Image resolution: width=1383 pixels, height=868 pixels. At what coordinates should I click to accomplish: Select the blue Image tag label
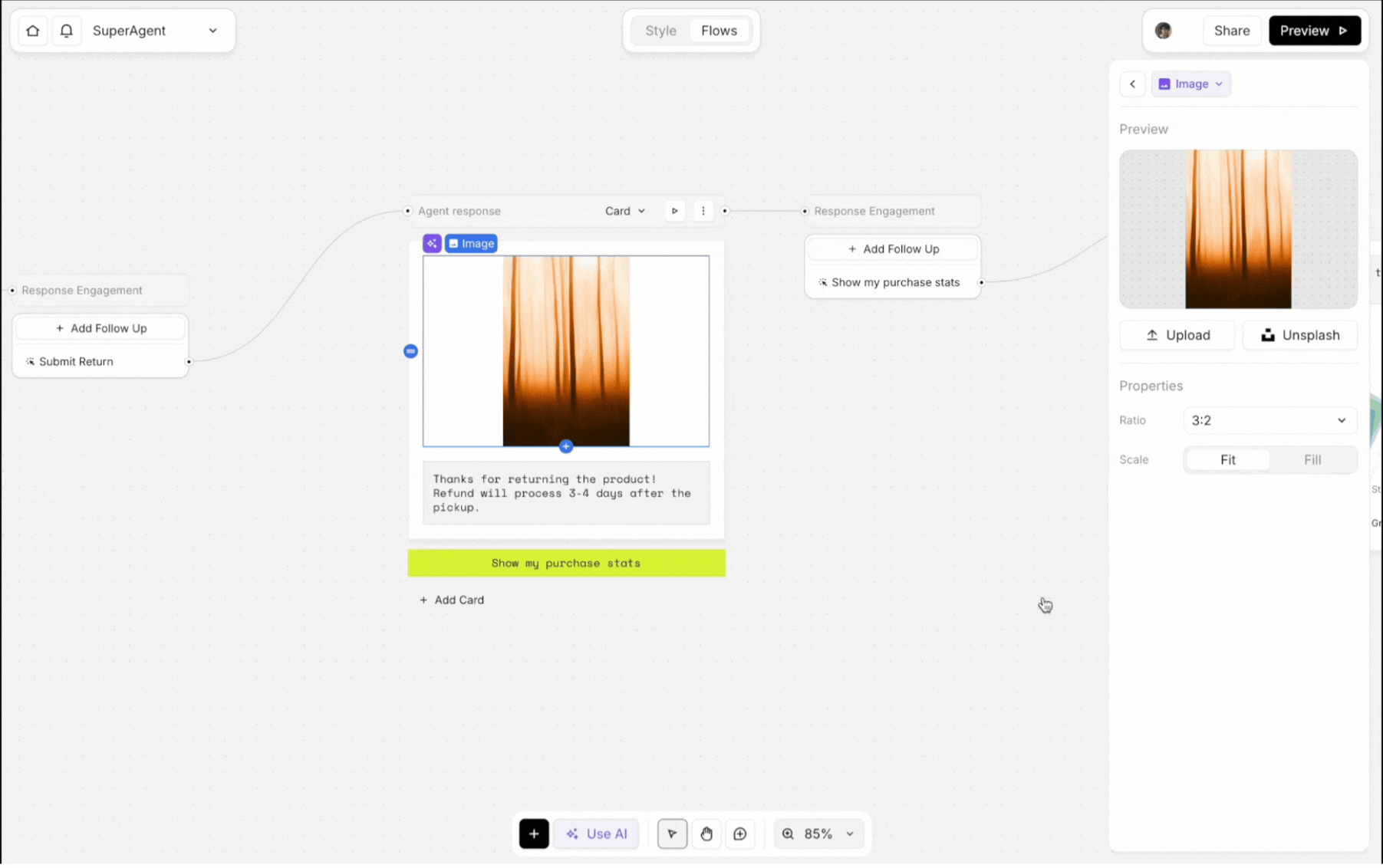[x=471, y=244]
